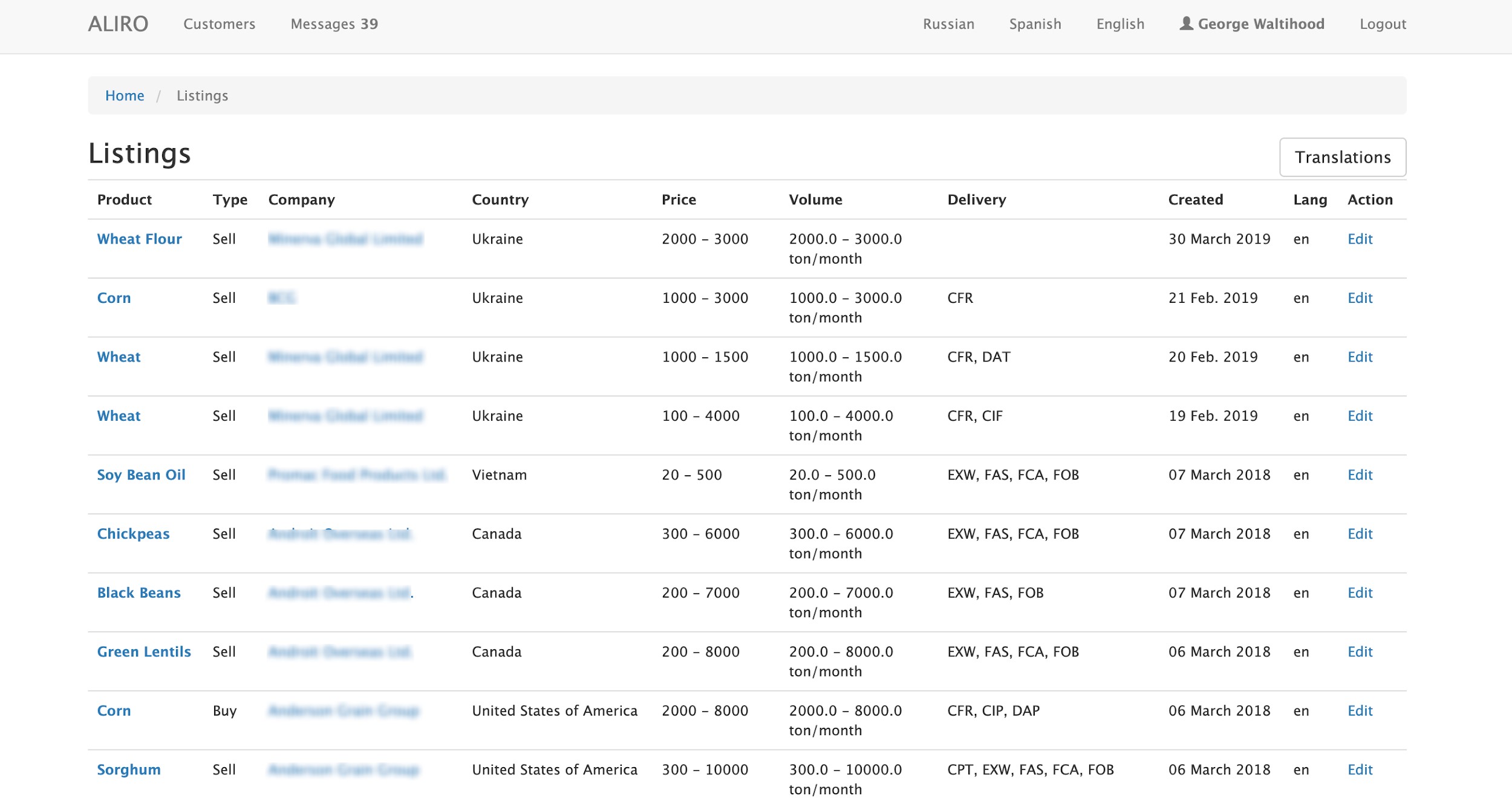
Task: Click the user icon beside George Walthood
Action: [x=1186, y=24]
